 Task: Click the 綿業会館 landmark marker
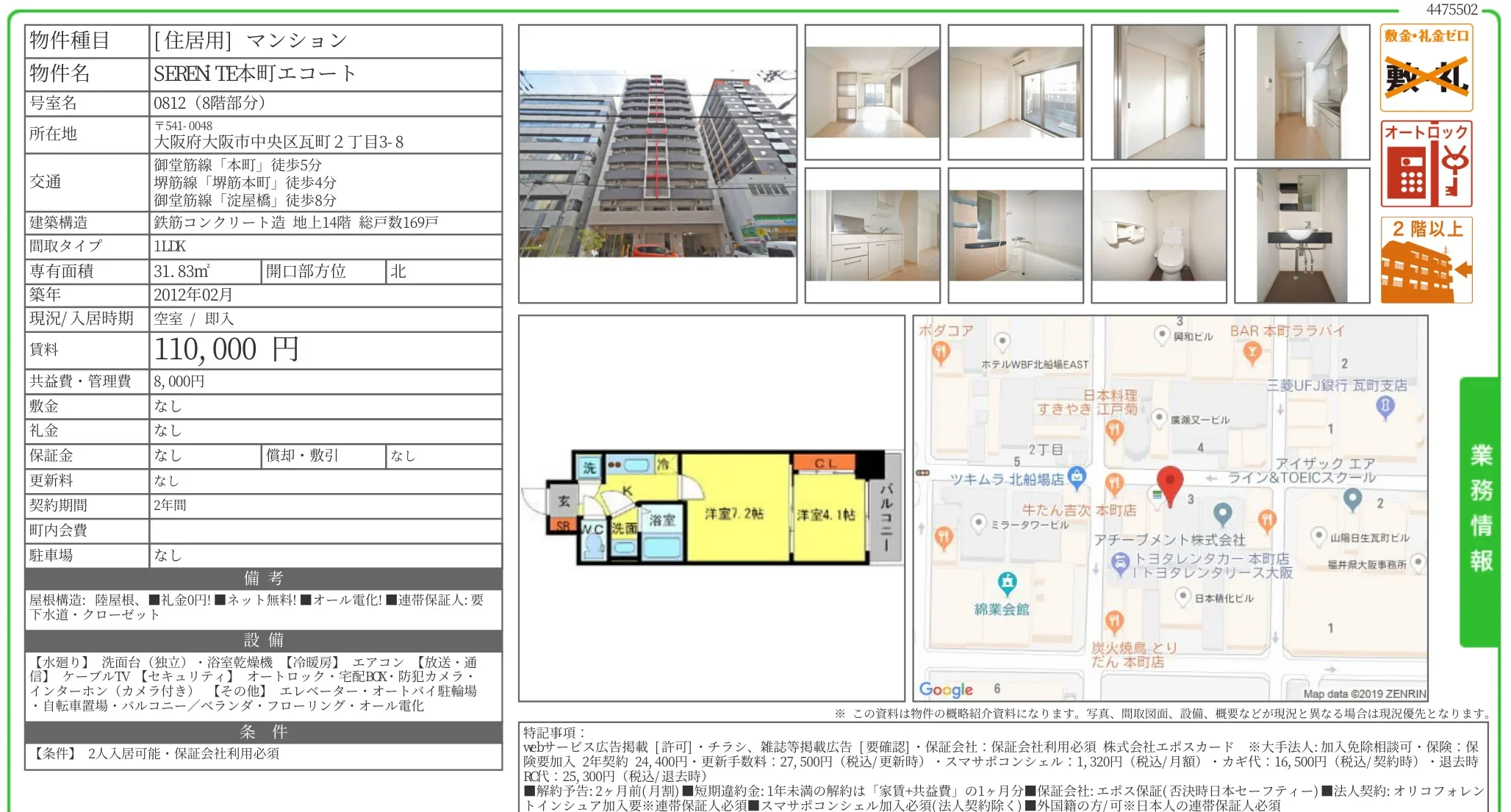tap(1008, 583)
